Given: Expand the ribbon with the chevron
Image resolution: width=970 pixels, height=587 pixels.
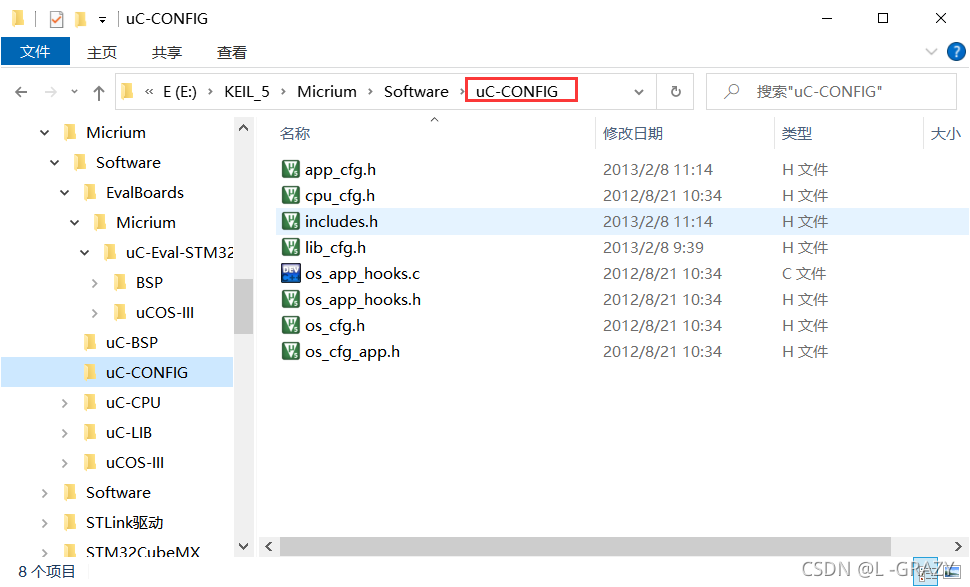Looking at the screenshot, I should (x=931, y=51).
